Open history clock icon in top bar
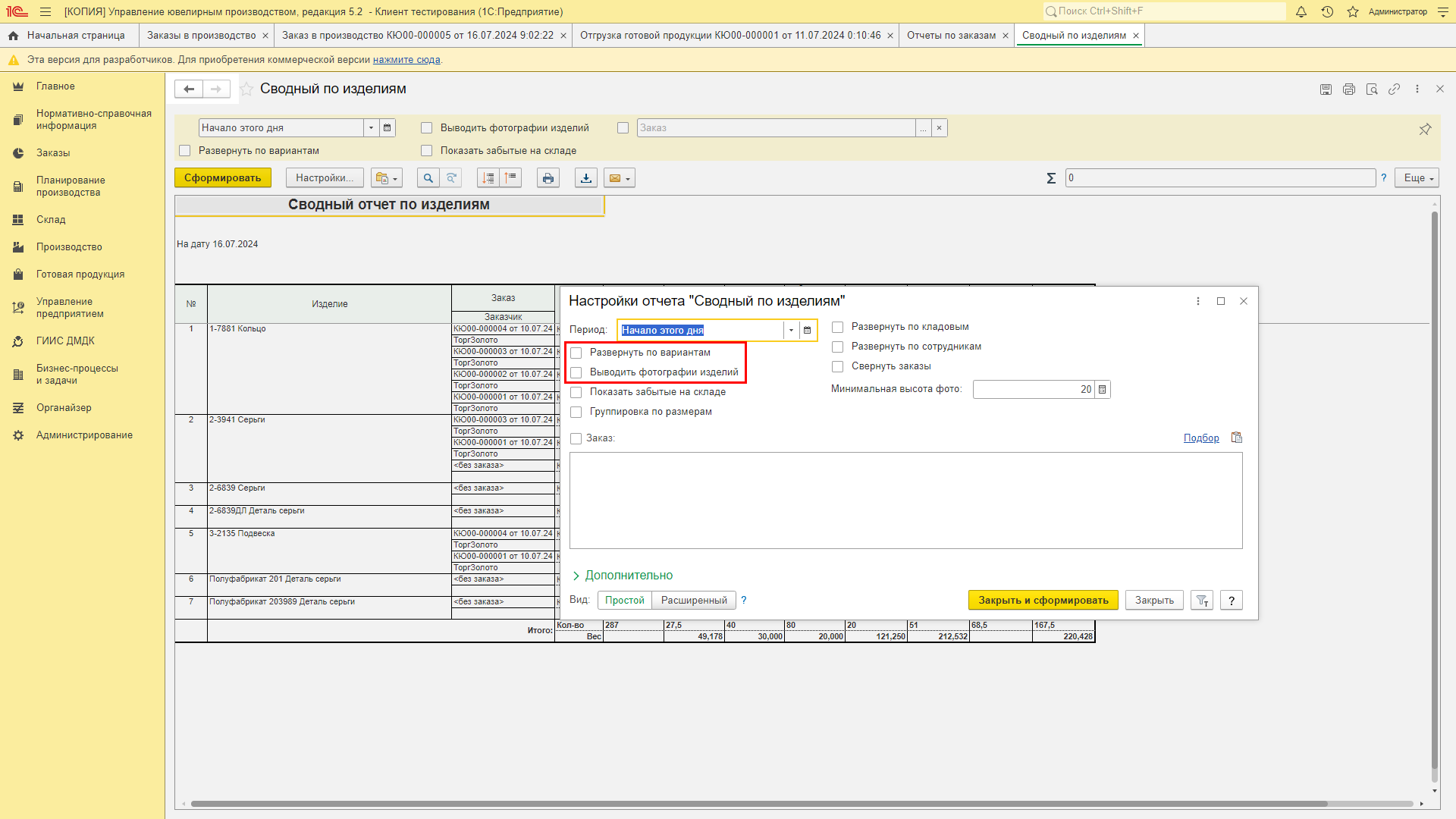1456x819 pixels. (x=1327, y=11)
